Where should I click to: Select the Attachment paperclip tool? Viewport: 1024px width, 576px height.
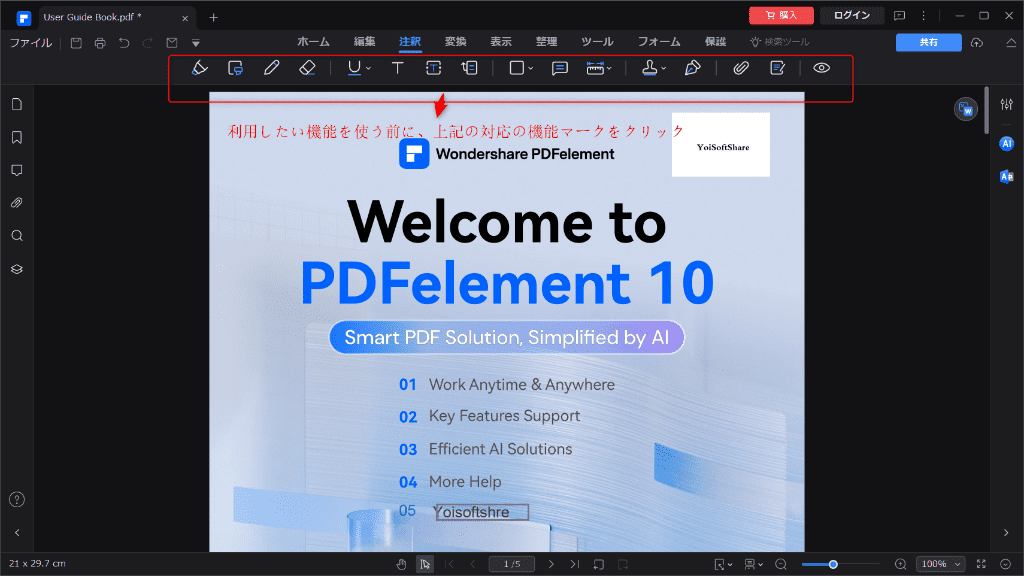741,68
